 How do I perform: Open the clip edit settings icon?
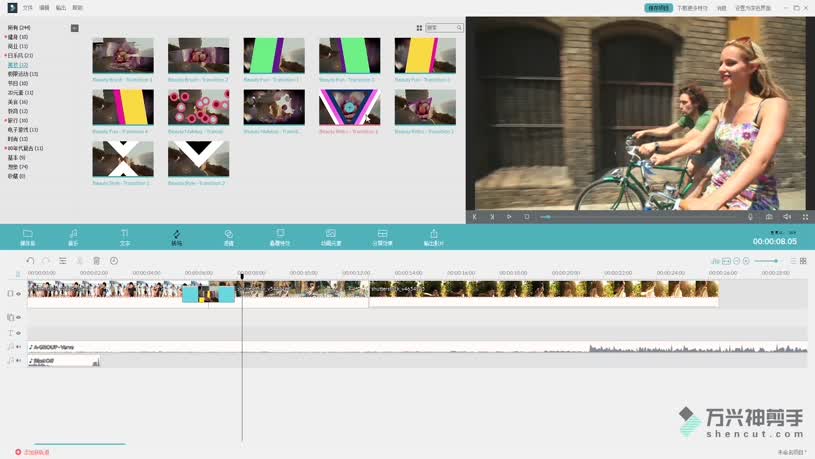pos(63,260)
